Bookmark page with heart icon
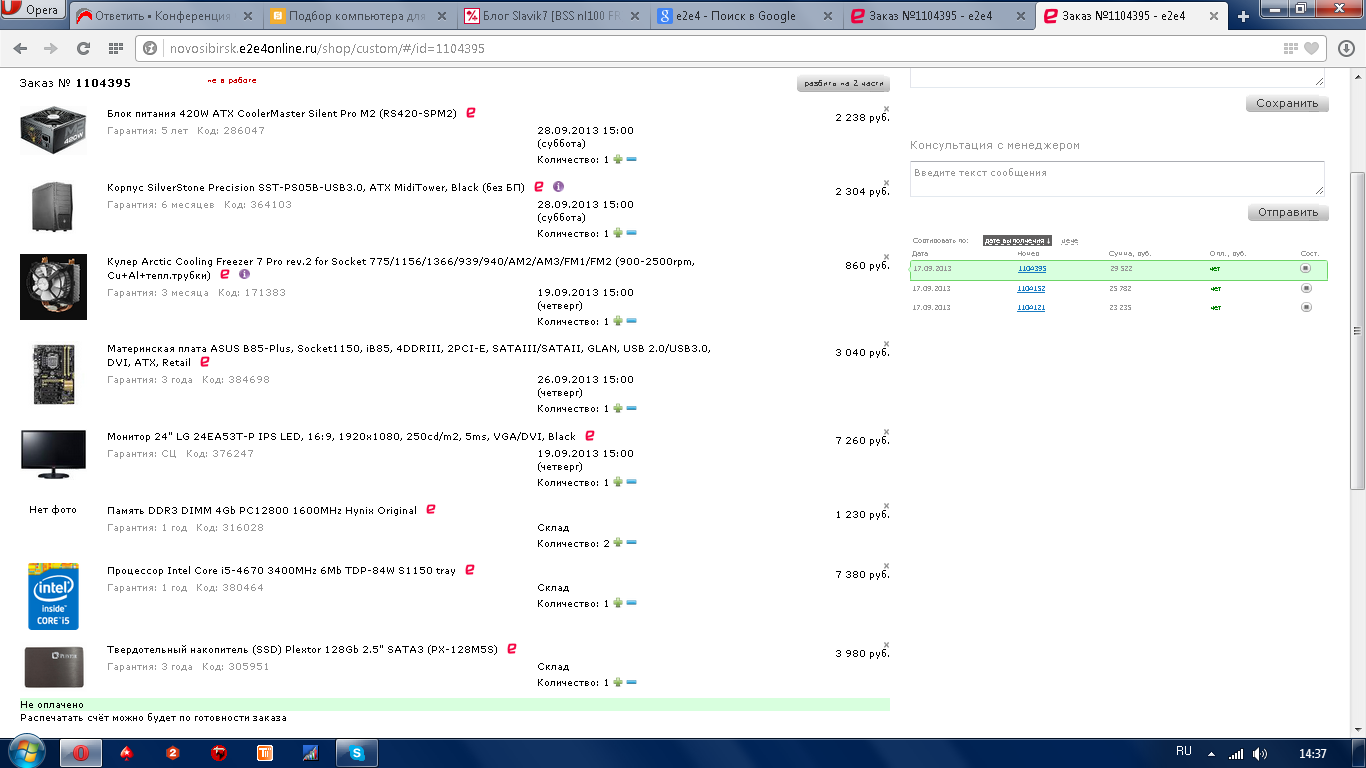The width and height of the screenshot is (1366, 768). [1312, 48]
